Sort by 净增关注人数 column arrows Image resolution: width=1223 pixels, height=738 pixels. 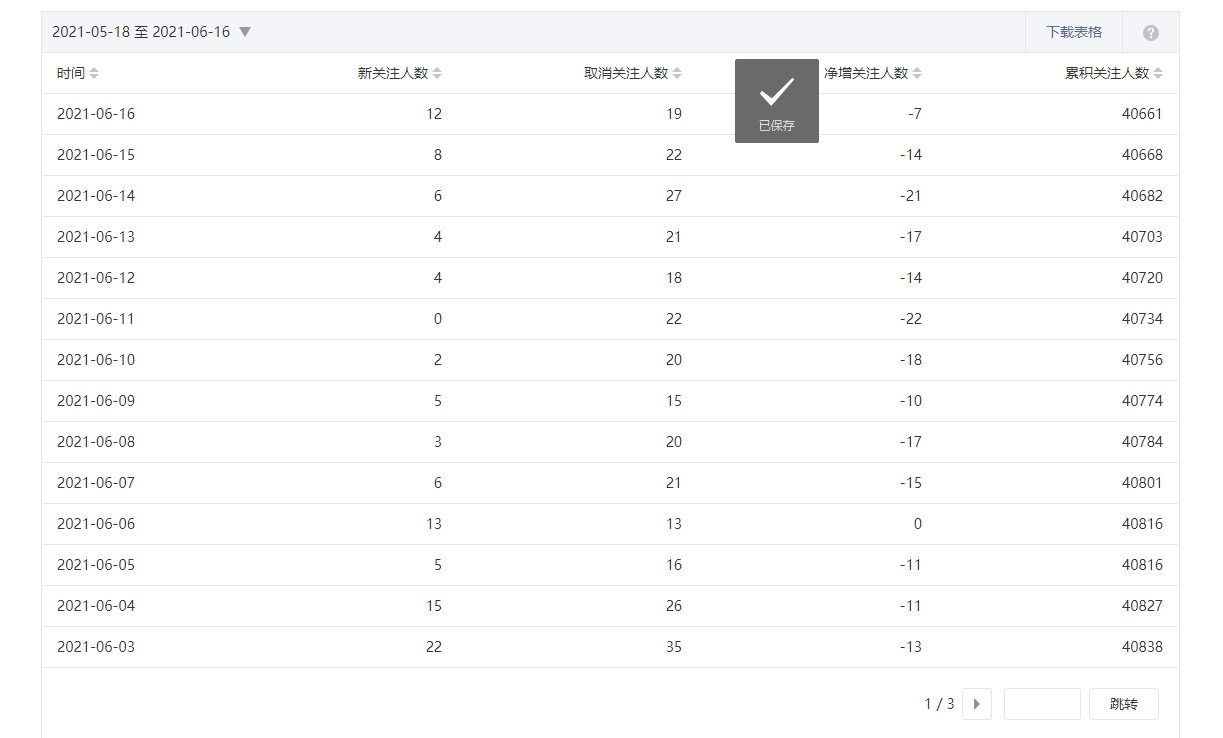coord(917,73)
